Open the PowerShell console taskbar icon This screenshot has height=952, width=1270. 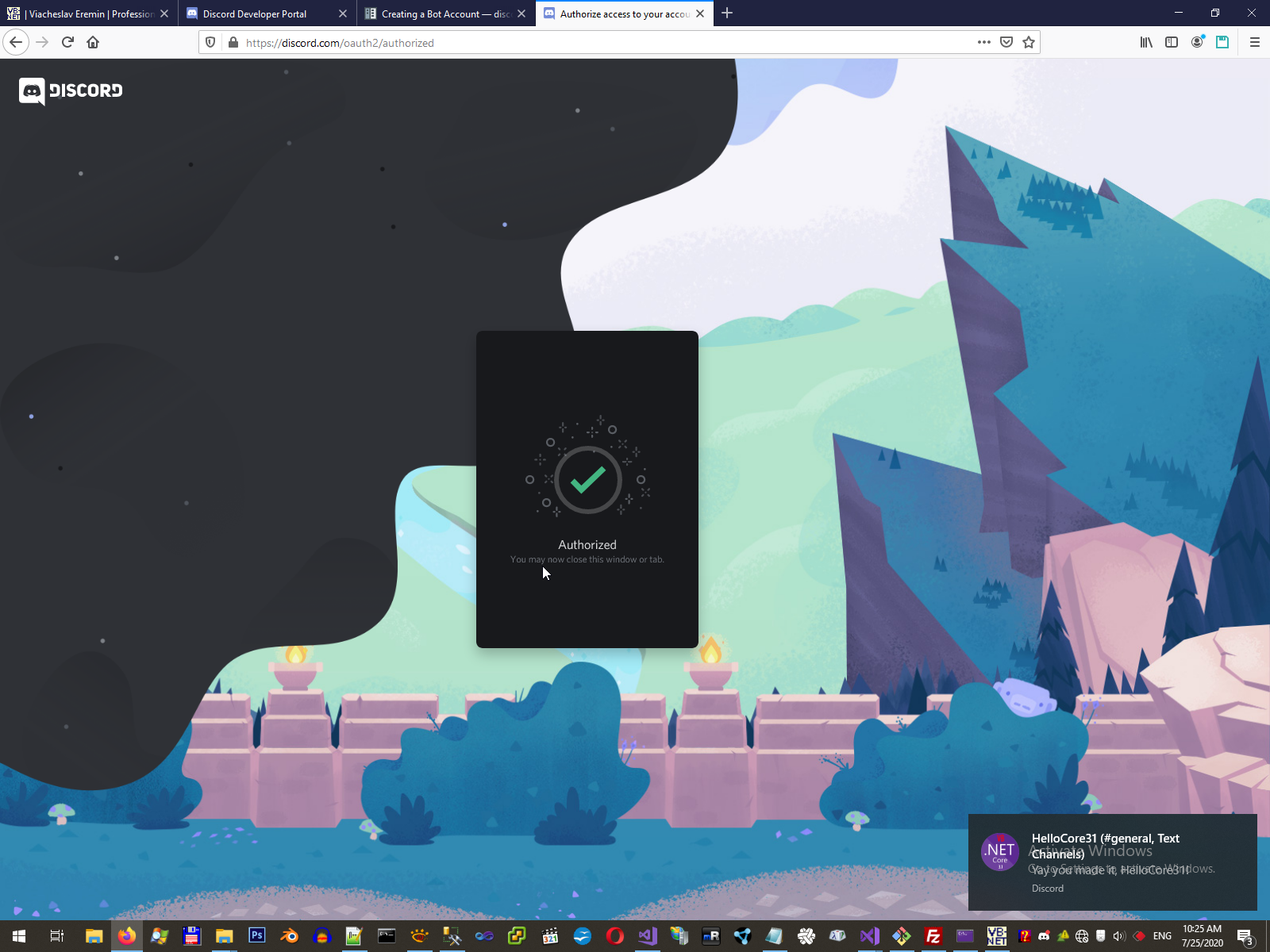pos(965,936)
